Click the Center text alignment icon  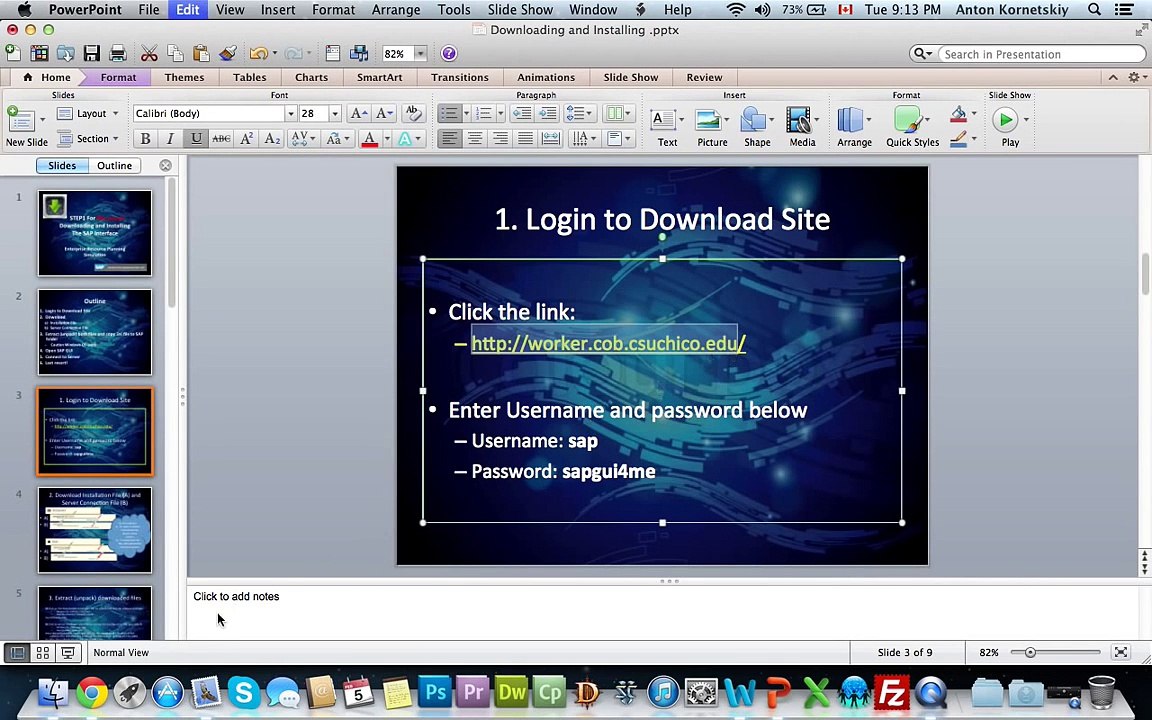tap(475, 138)
